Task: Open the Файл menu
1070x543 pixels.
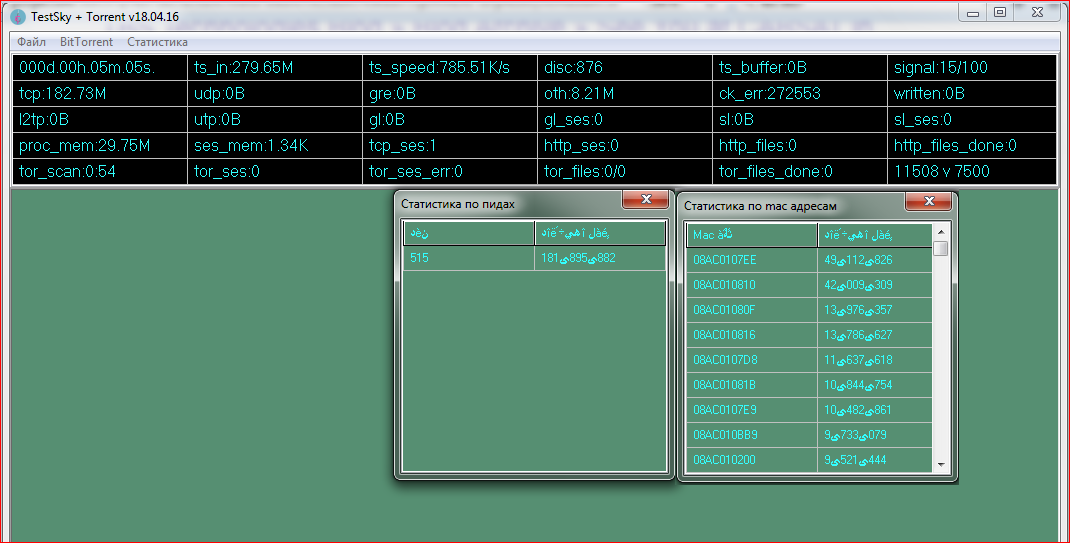Action: [31, 42]
